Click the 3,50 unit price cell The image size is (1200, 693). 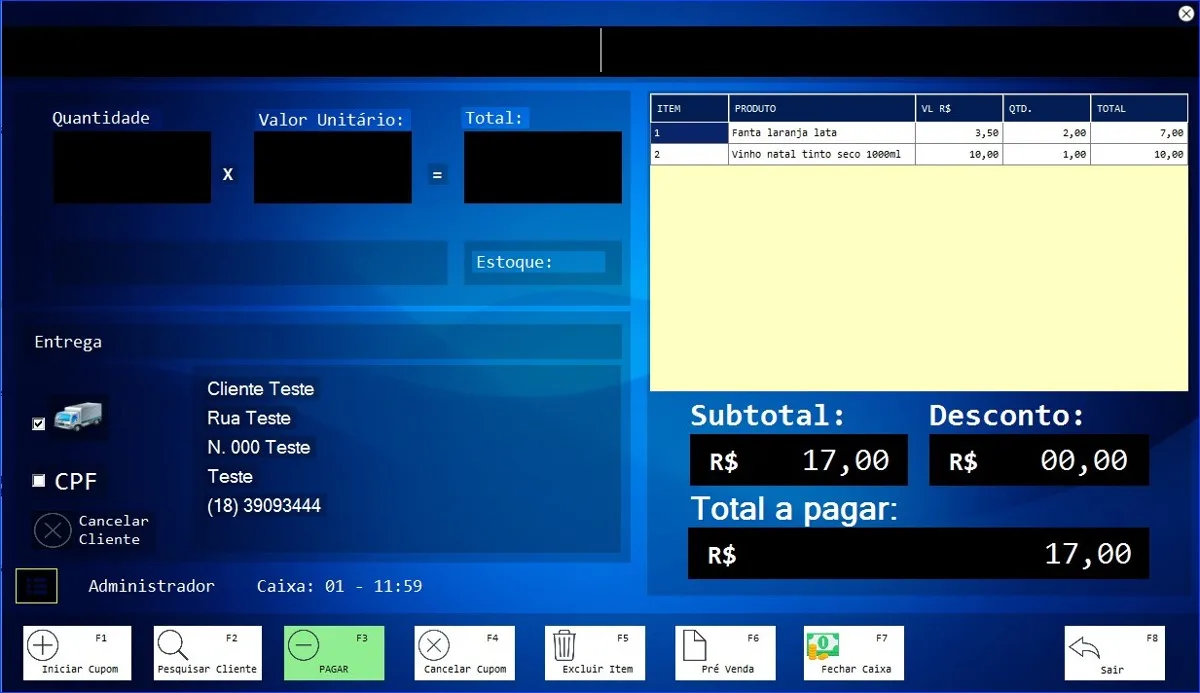(x=959, y=132)
